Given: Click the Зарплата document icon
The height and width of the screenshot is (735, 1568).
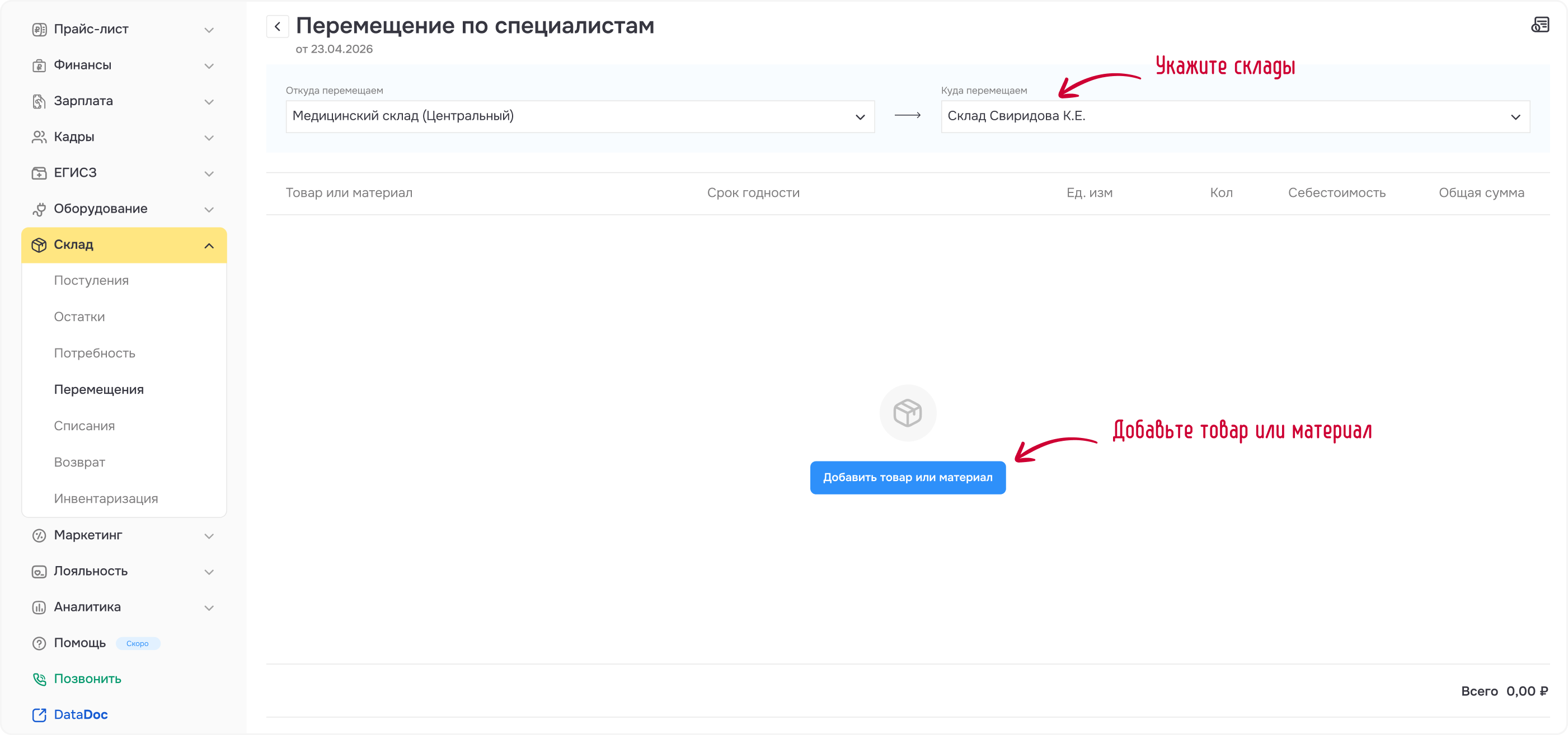Looking at the screenshot, I should click(39, 101).
